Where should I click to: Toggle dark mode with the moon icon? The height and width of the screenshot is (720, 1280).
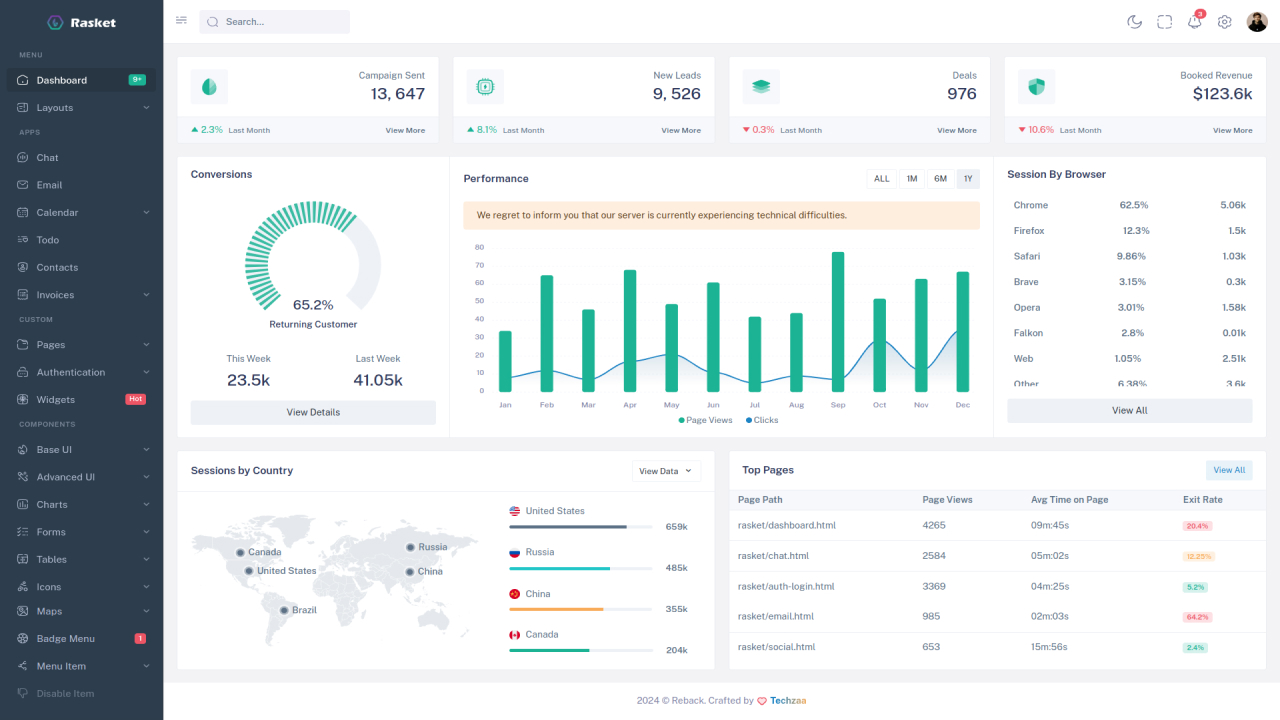[1134, 21]
